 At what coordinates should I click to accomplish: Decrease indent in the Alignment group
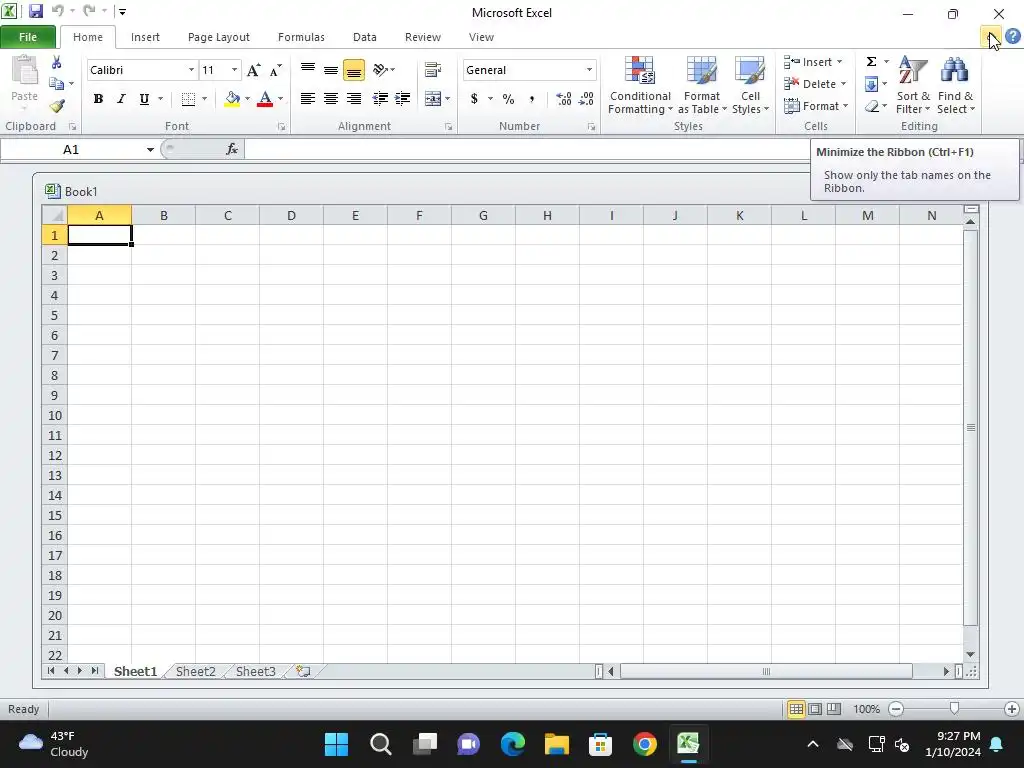coord(379,99)
